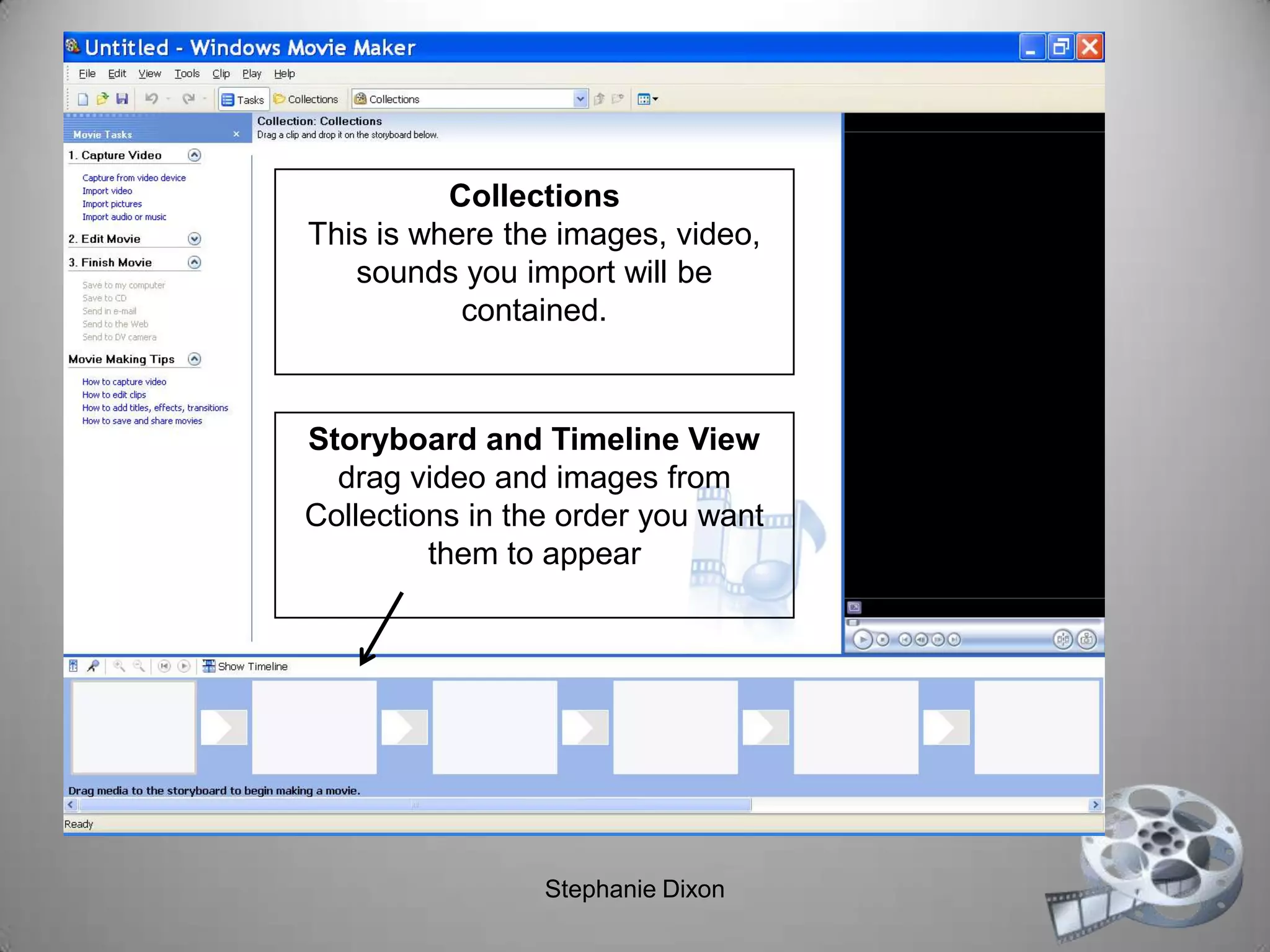Click the Narrate Timeline microphone icon
Screen dimensions: 1270x952
pos(93,666)
